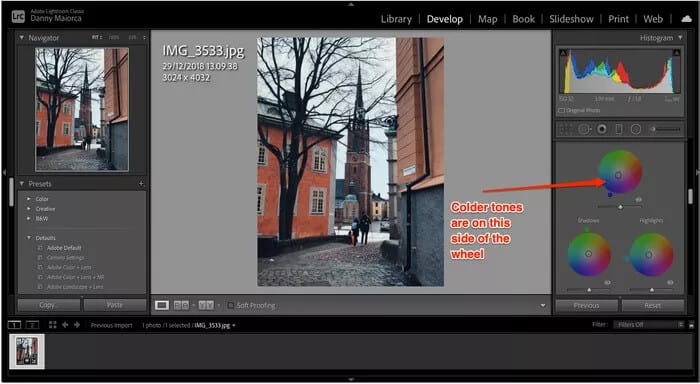700x384 pixels.
Task: Click the Reset button
Action: [x=653, y=305]
